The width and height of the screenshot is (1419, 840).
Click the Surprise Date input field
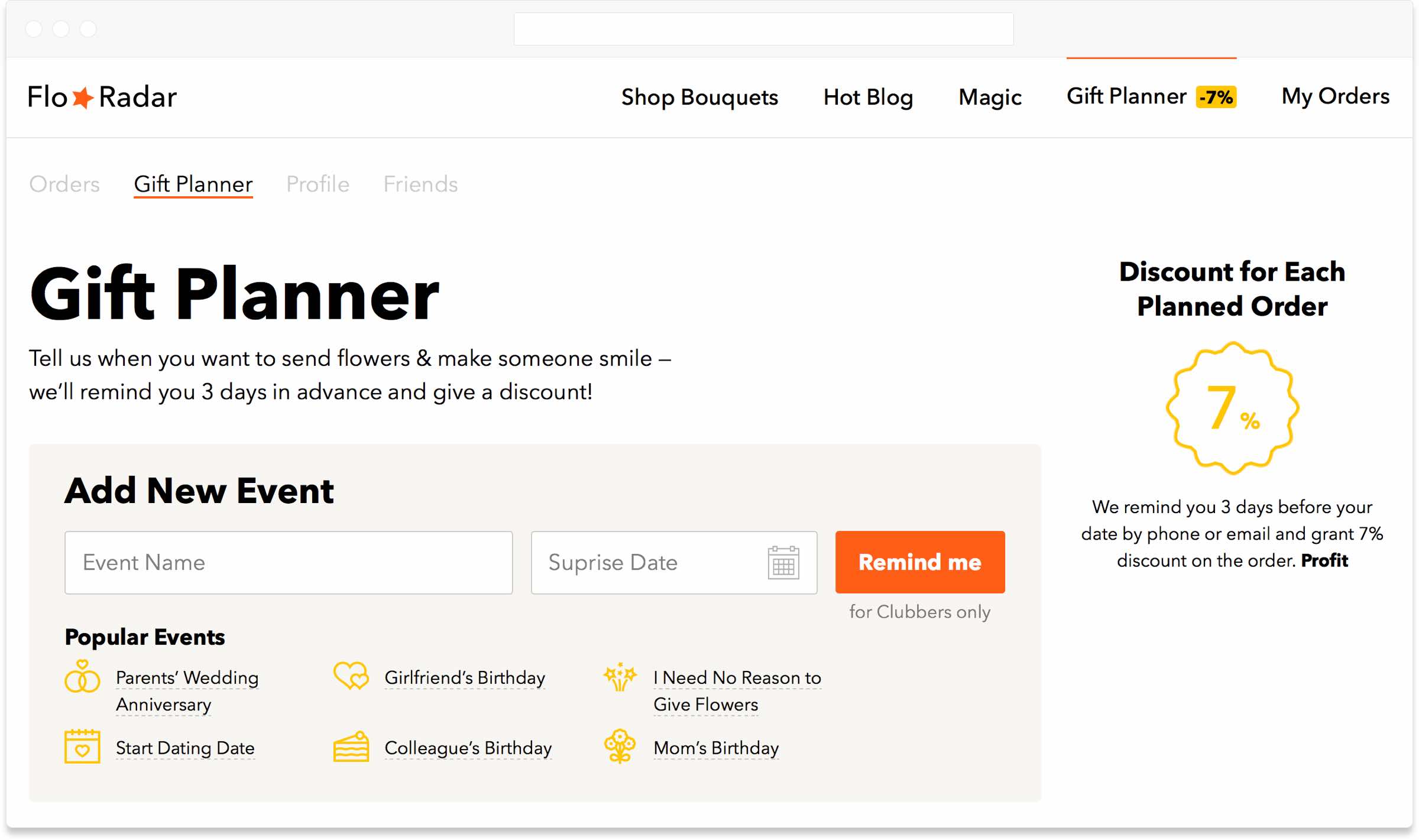pos(672,562)
